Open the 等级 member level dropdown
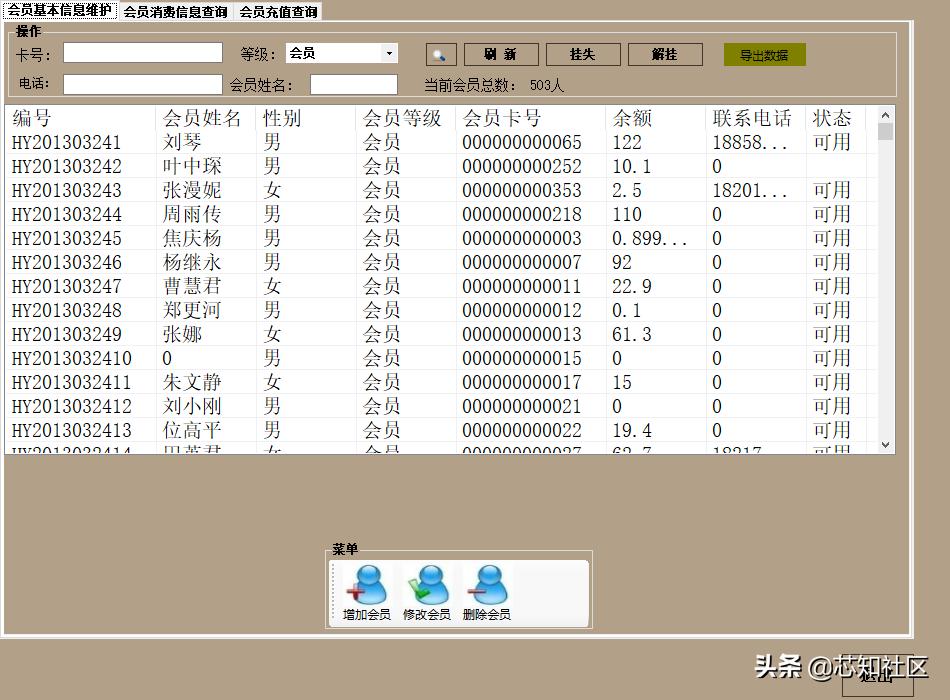 click(340, 53)
